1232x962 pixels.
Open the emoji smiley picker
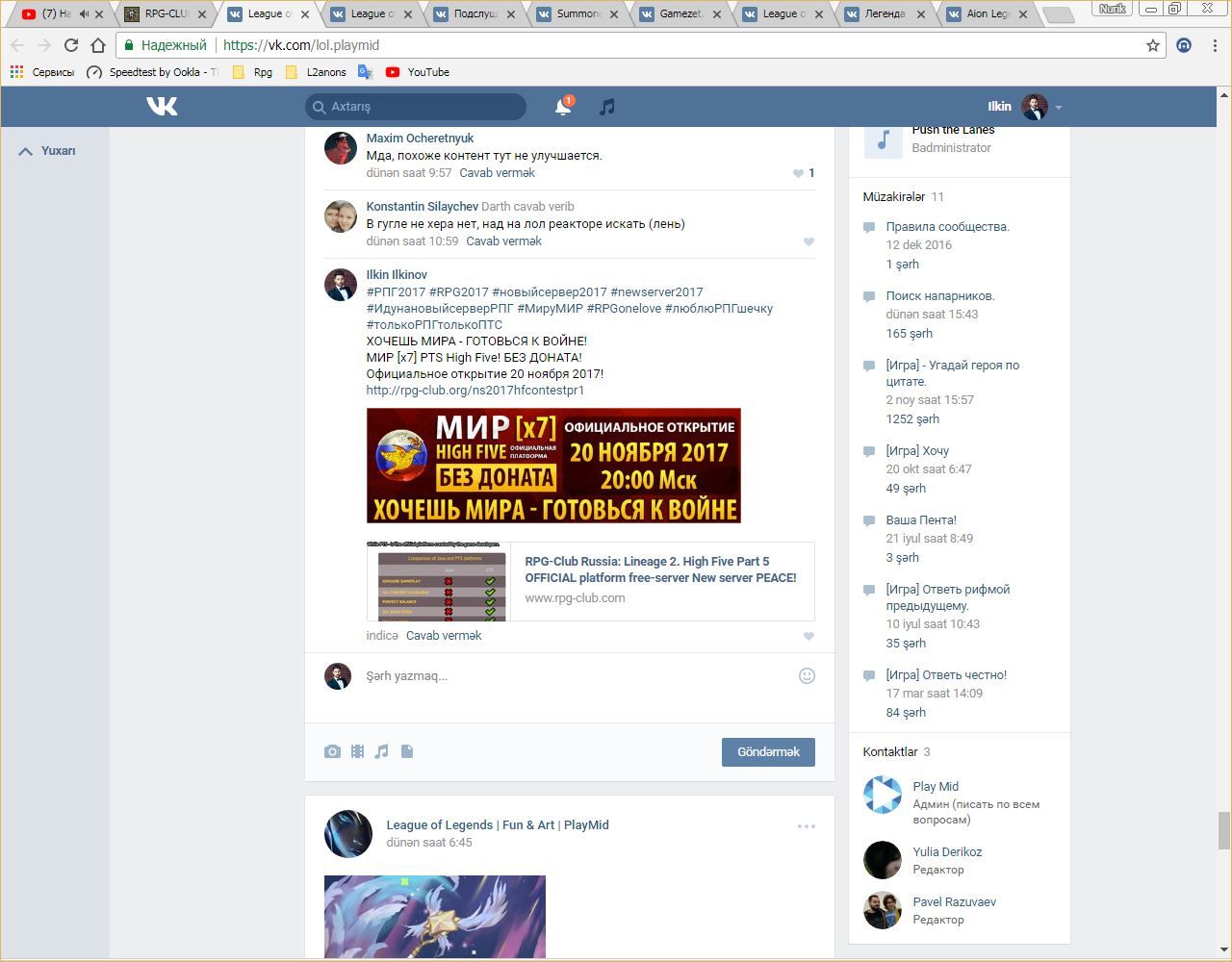808,675
